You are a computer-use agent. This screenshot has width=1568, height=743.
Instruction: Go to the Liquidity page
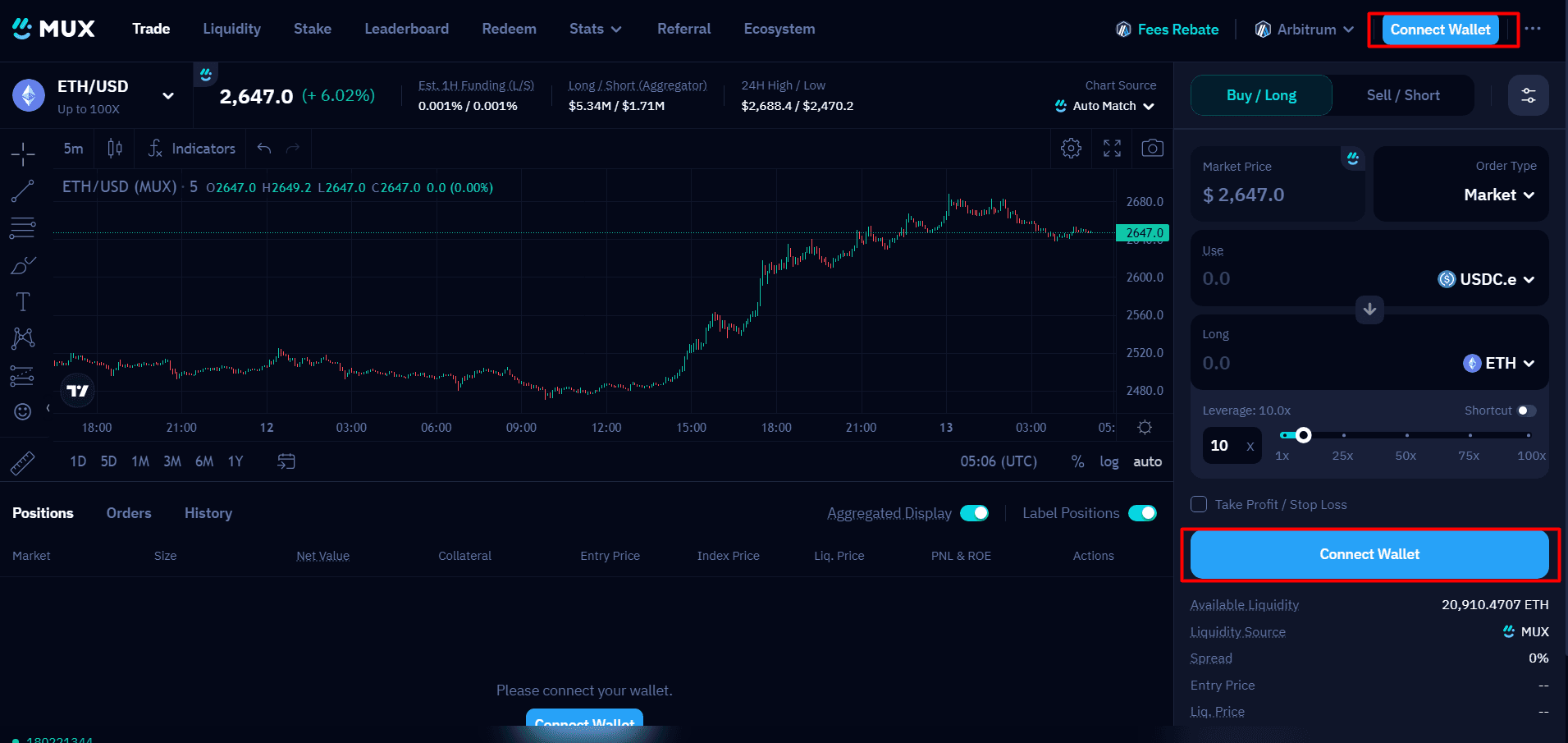(x=231, y=29)
